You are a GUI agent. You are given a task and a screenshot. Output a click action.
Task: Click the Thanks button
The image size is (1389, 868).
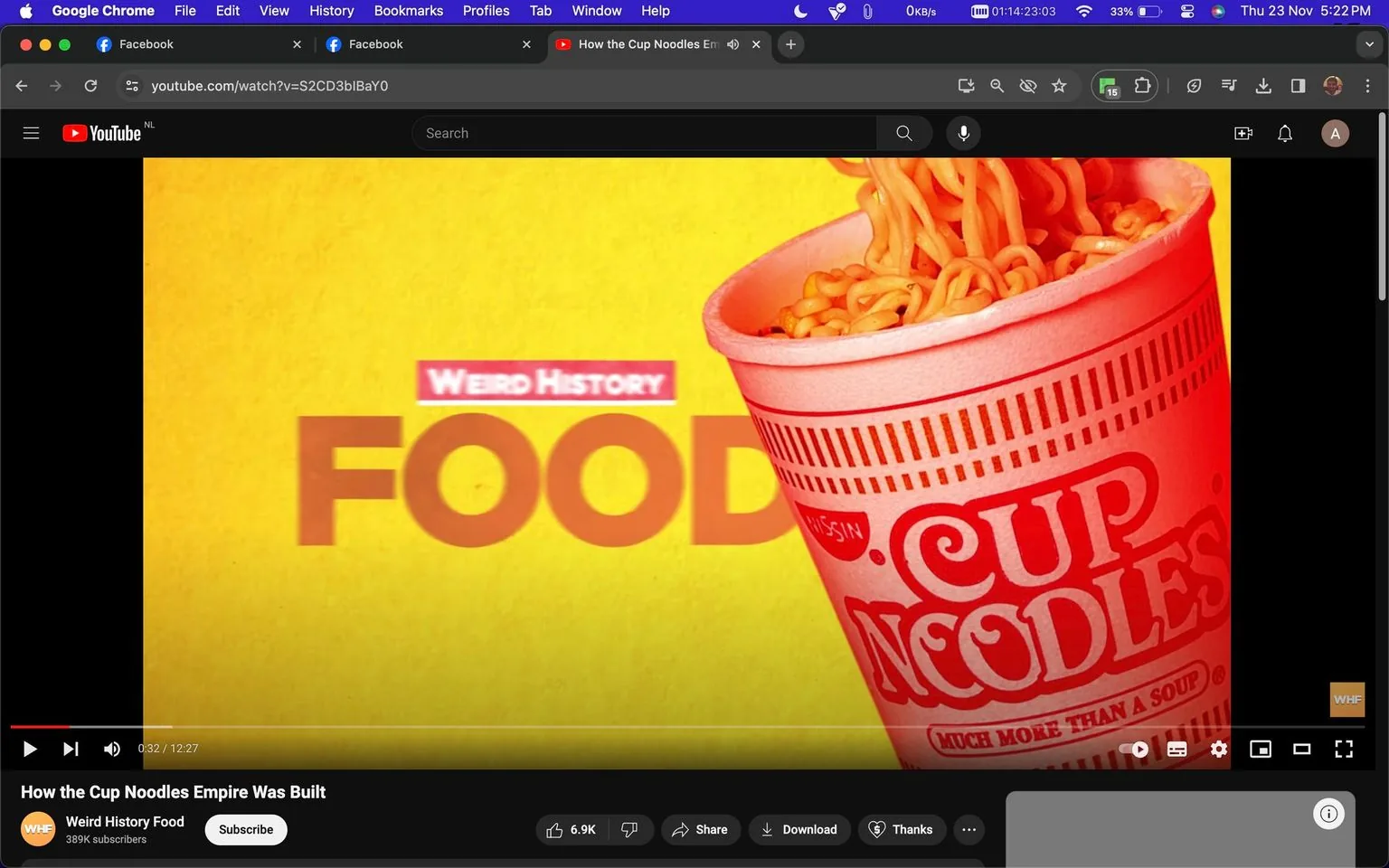pyautogui.click(x=902, y=829)
